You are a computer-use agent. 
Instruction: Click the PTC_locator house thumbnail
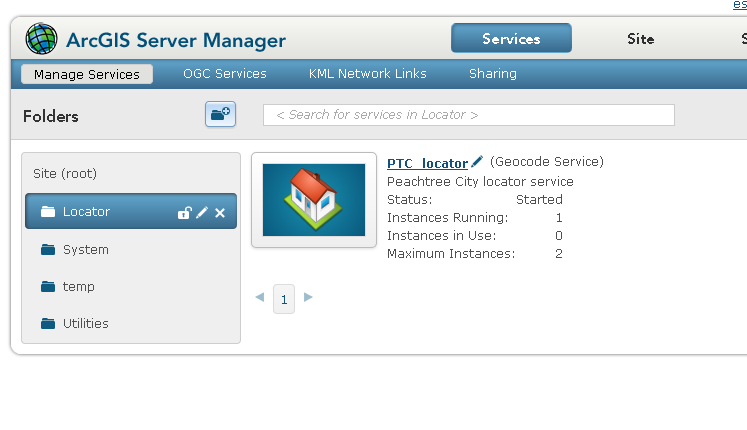(x=314, y=200)
